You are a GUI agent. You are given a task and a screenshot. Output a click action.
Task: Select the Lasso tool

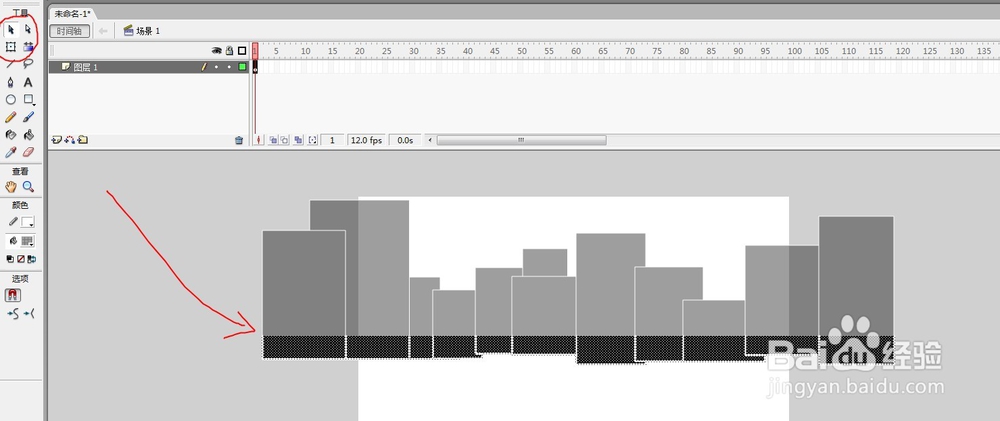[28, 64]
